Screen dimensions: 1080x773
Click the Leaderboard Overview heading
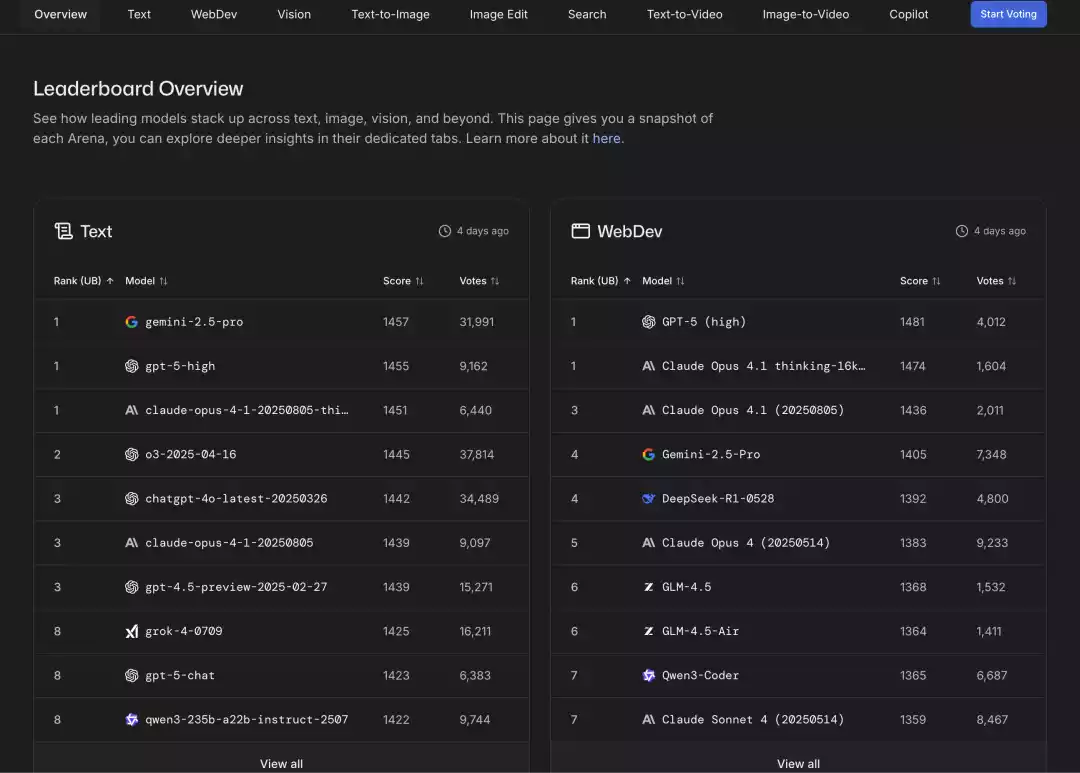tap(138, 89)
